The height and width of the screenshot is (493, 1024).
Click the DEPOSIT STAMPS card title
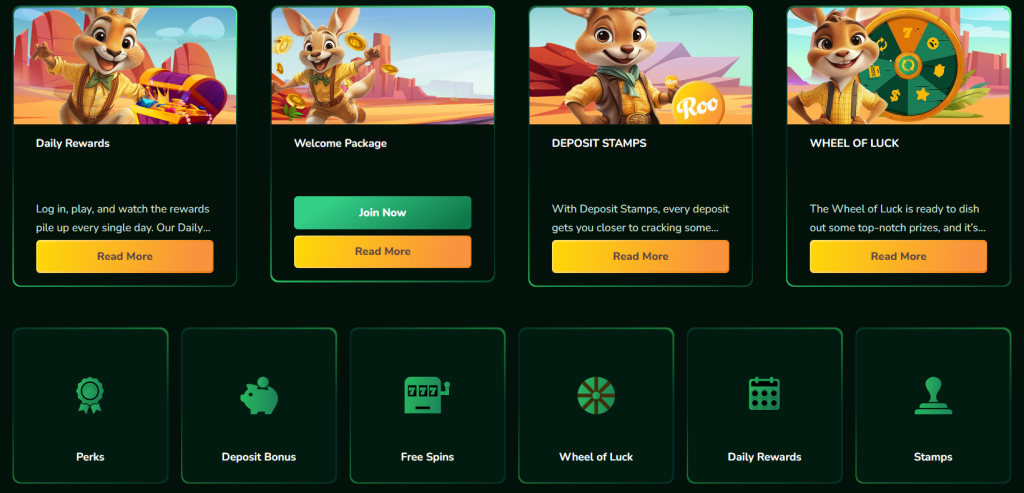[599, 143]
